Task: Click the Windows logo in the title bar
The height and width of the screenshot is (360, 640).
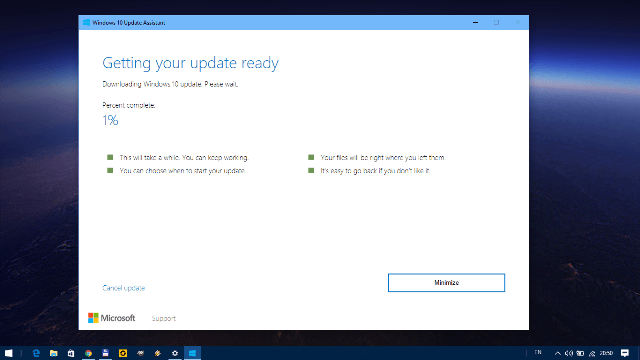Action: coord(86,22)
